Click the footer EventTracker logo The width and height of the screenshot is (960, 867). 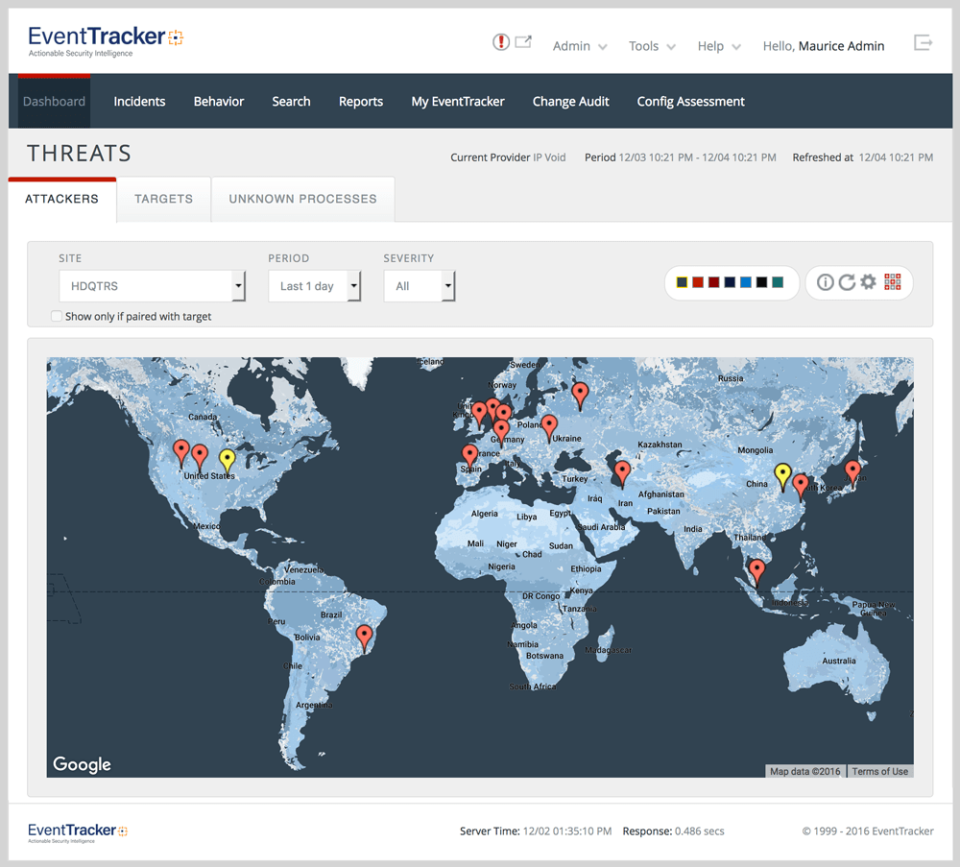pos(77,832)
